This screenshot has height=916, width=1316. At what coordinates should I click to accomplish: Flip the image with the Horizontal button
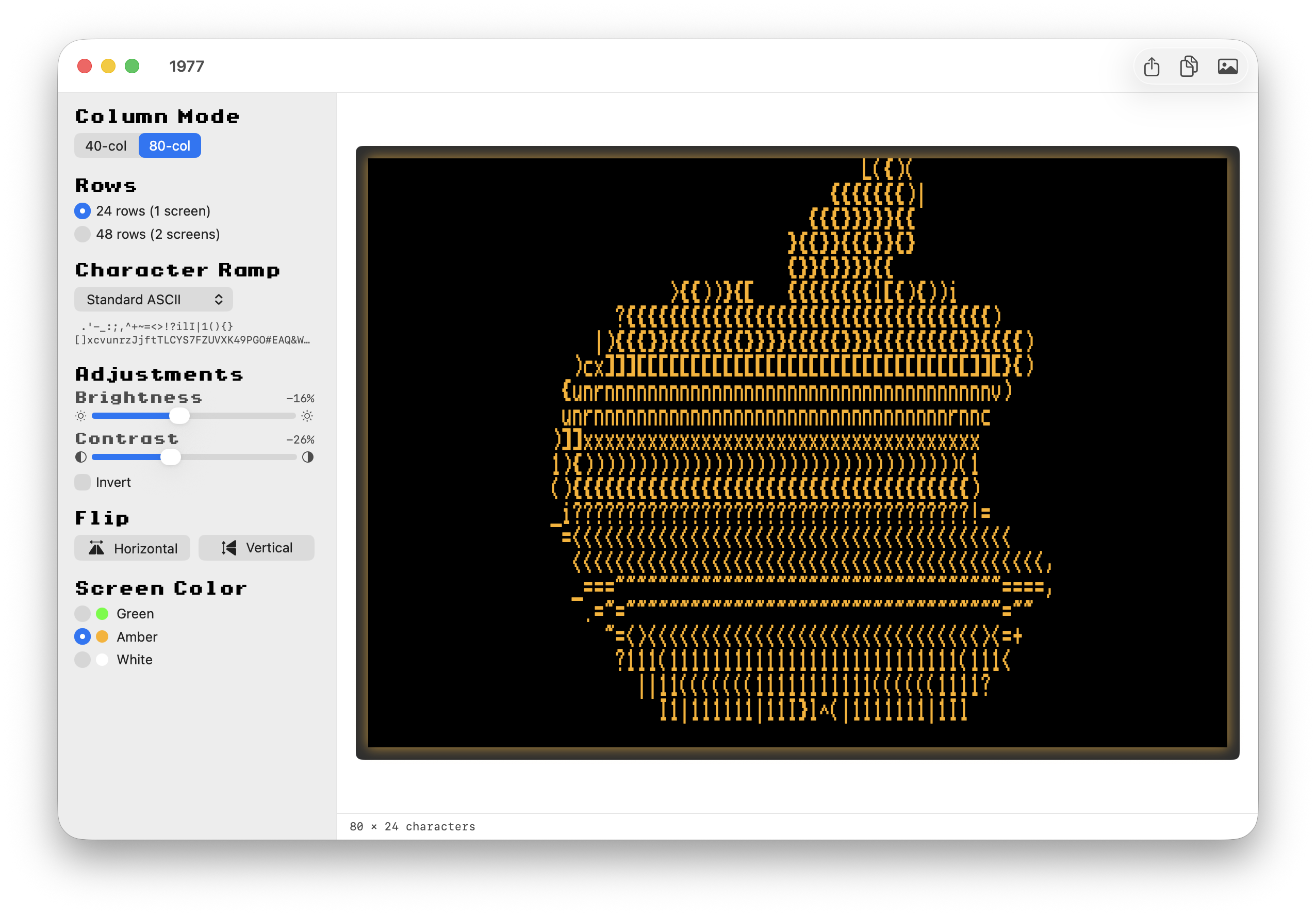pos(133,548)
